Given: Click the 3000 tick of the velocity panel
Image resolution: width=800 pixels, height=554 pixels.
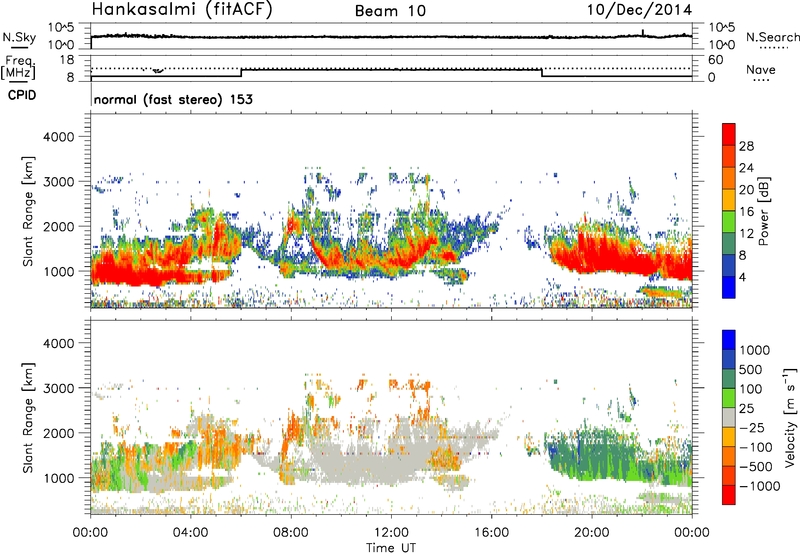Looking at the screenshot, I should pyautogui.click(x=58, y=388).
